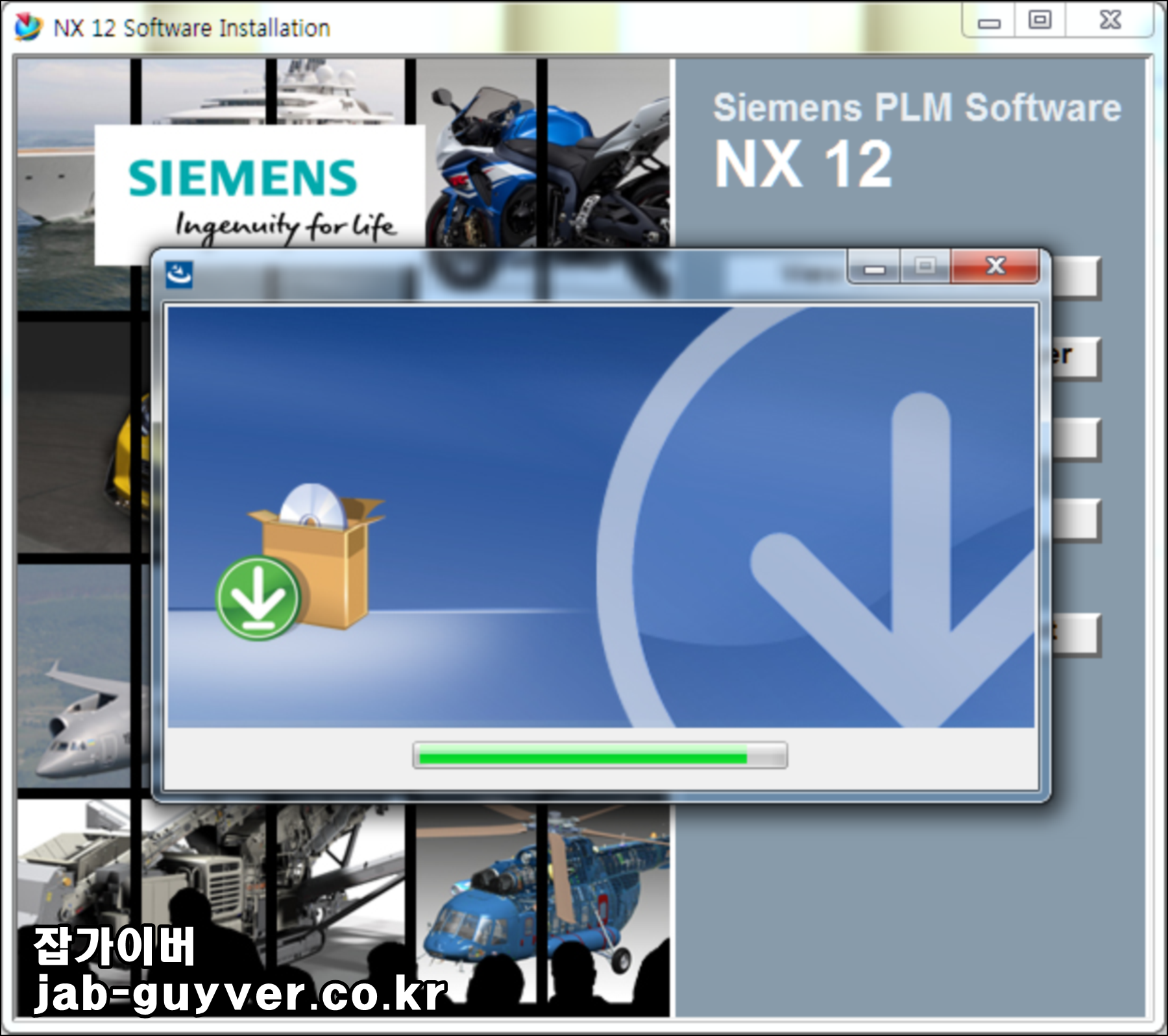The width and height of the screenshot is (1168, 1036).
Task: Click the installer dialog's title bar icon
Action: pyautogui.click(x=179, y=274)
